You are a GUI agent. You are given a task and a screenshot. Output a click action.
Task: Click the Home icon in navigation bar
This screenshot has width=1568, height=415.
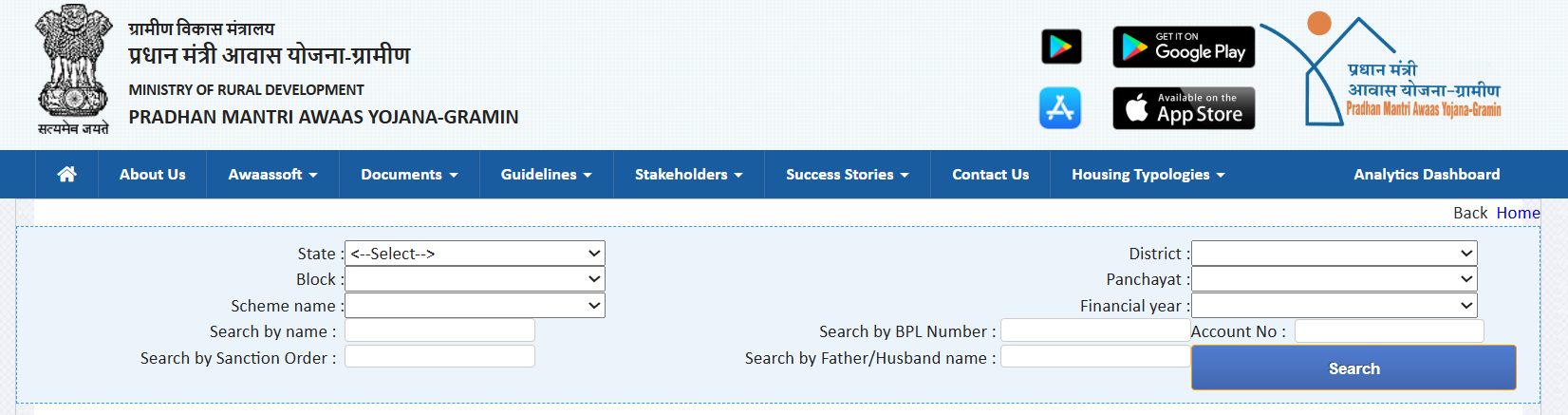coord(66,174)
